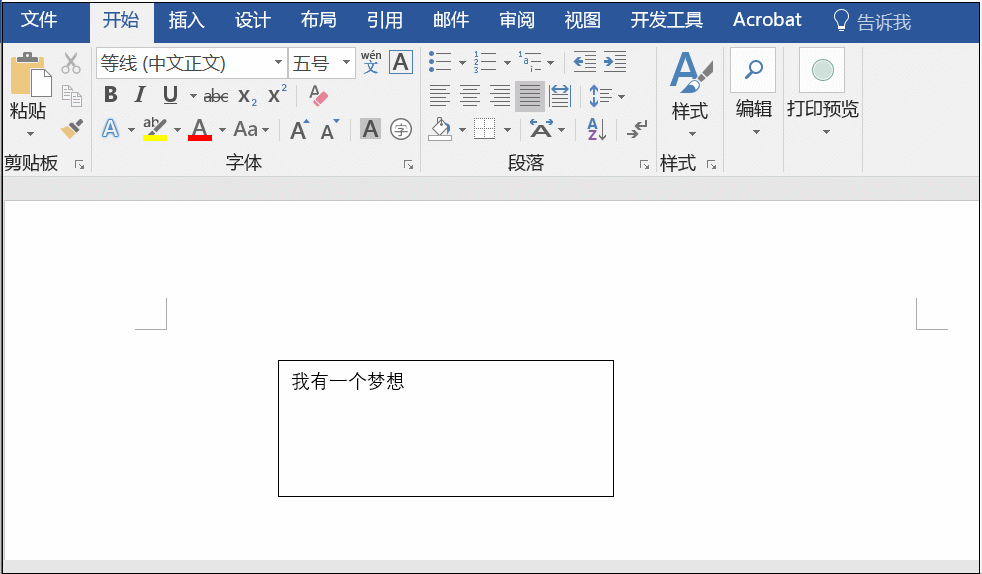This screenshot has width=982, height=574.
Task: Toggle superscript formatting
Action: (277, 95)
